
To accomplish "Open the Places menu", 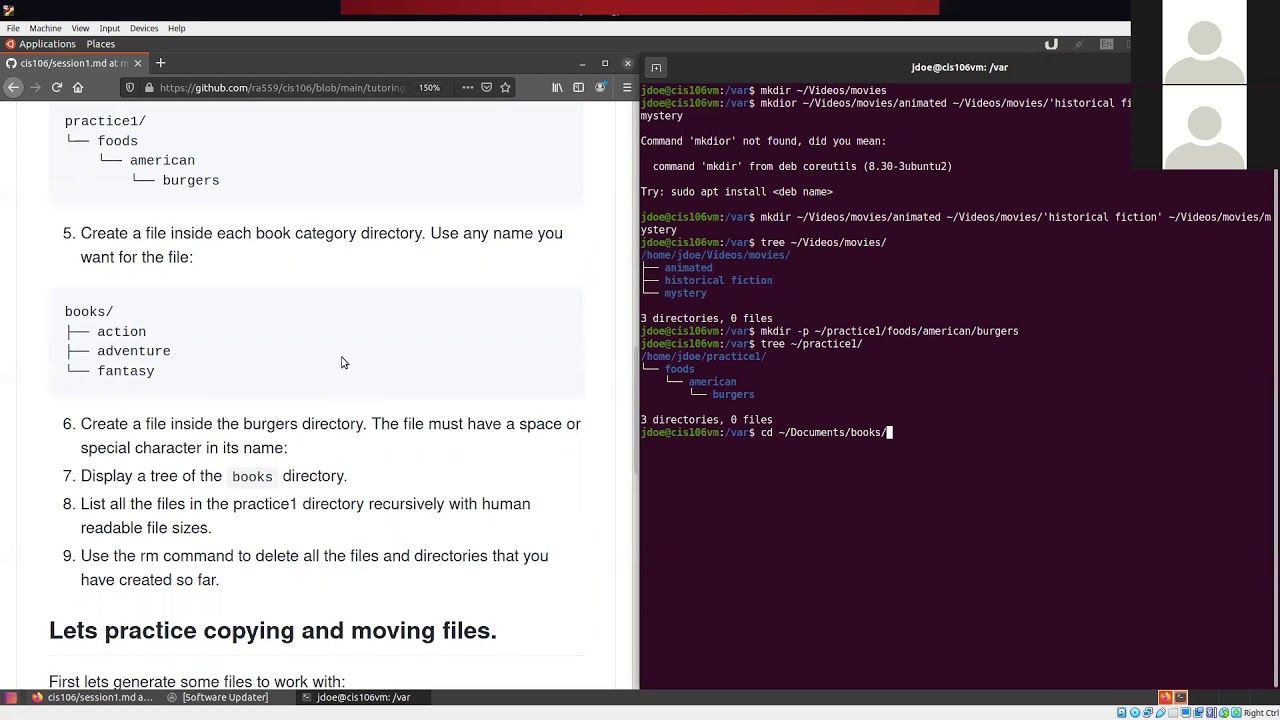I will pyautogui.click(x=100, y=44).
